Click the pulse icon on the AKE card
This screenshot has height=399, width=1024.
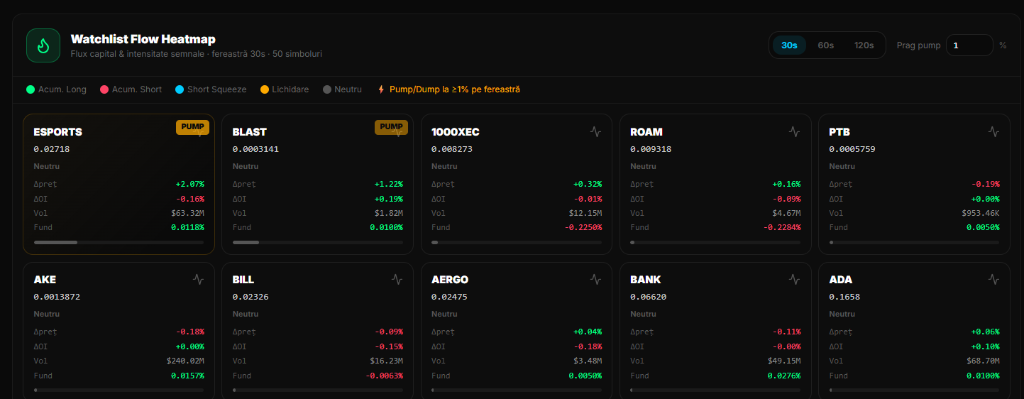198,279
